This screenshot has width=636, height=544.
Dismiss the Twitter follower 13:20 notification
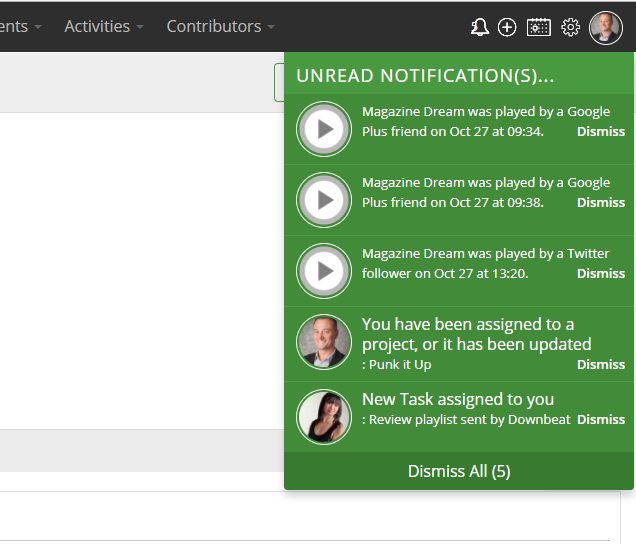601,273
